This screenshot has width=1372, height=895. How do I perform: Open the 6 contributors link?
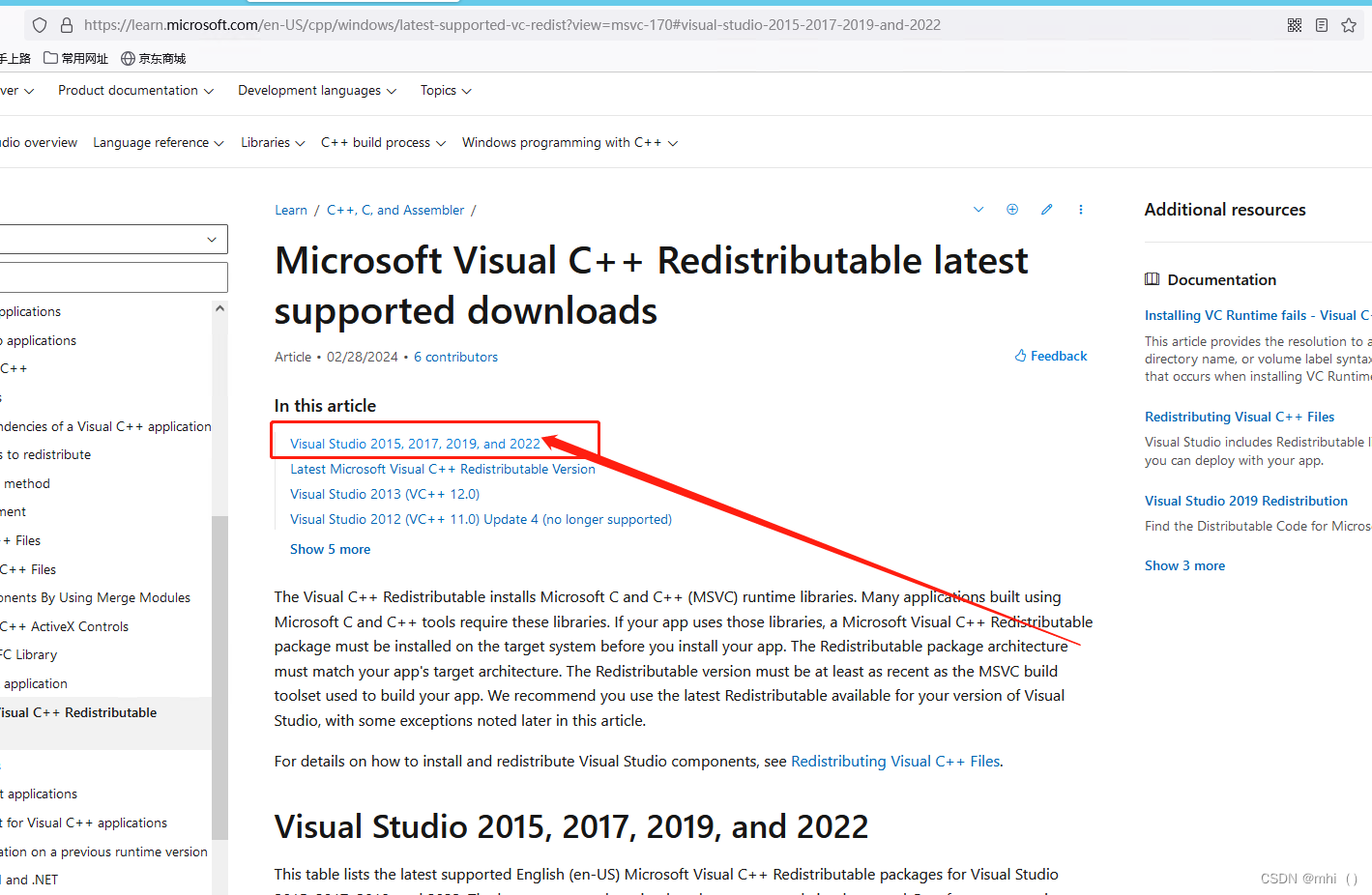click(455, 357)
